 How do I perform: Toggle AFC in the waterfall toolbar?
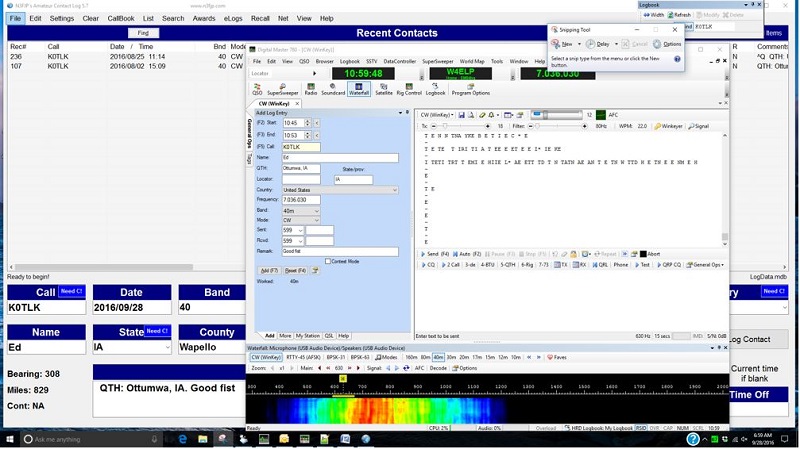tap(419, 368)
